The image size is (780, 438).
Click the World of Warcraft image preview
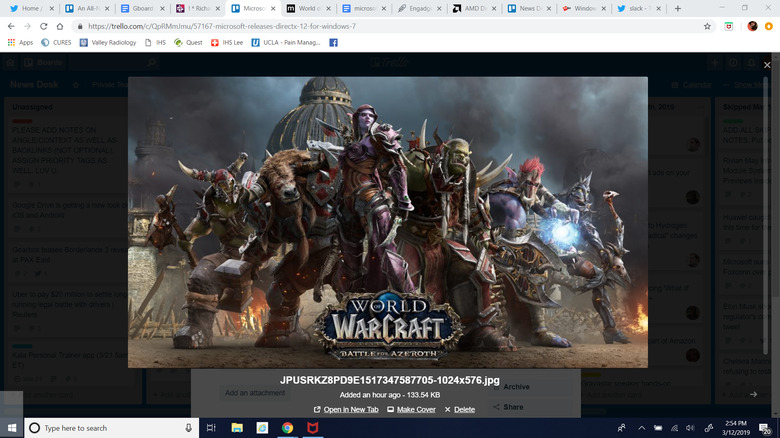[x=388, y=222]
